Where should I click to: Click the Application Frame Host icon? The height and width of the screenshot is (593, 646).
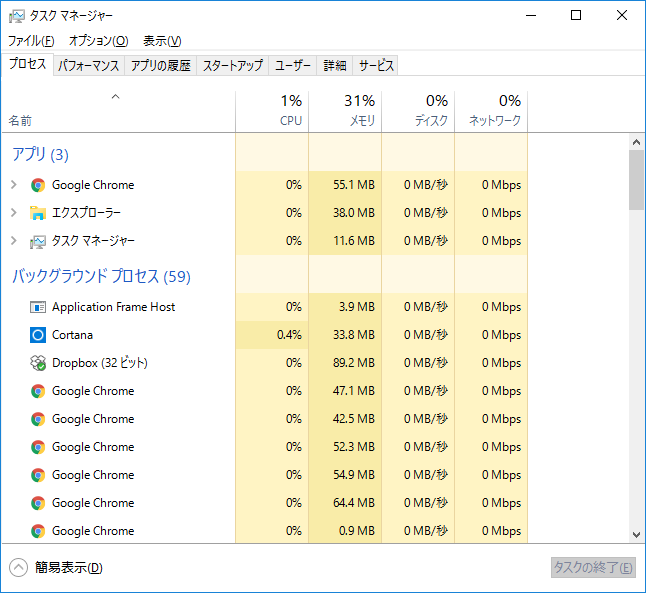[38, 307]
